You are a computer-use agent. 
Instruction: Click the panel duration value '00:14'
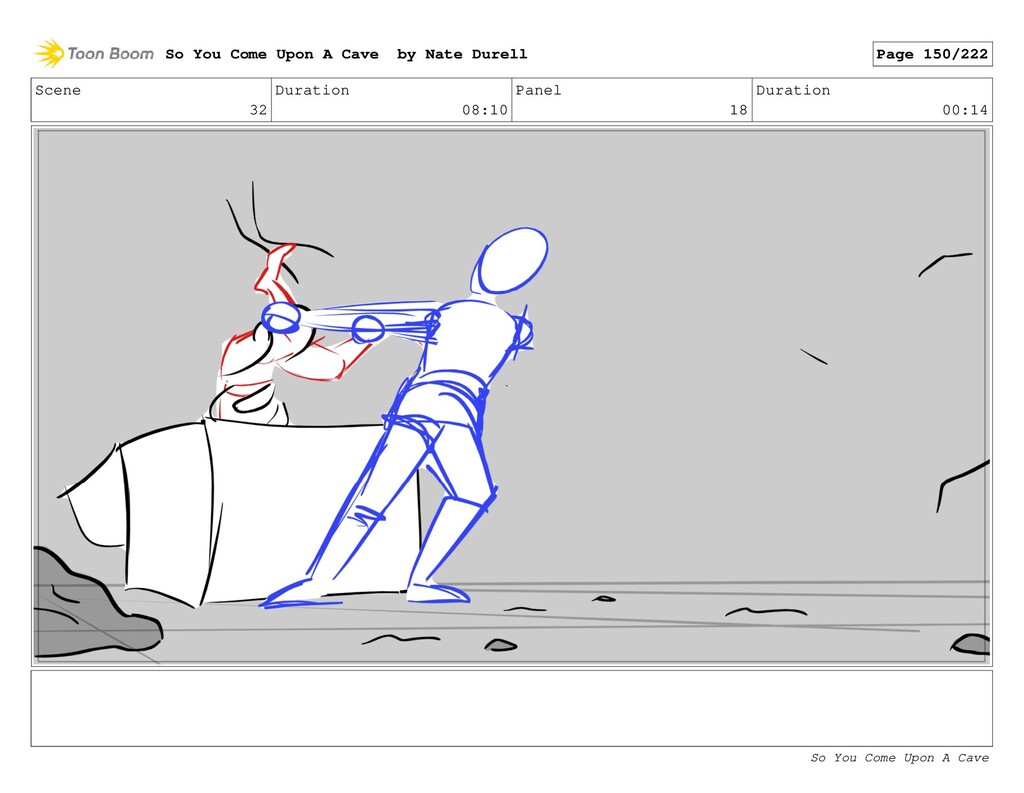click(x=965, y=110)
